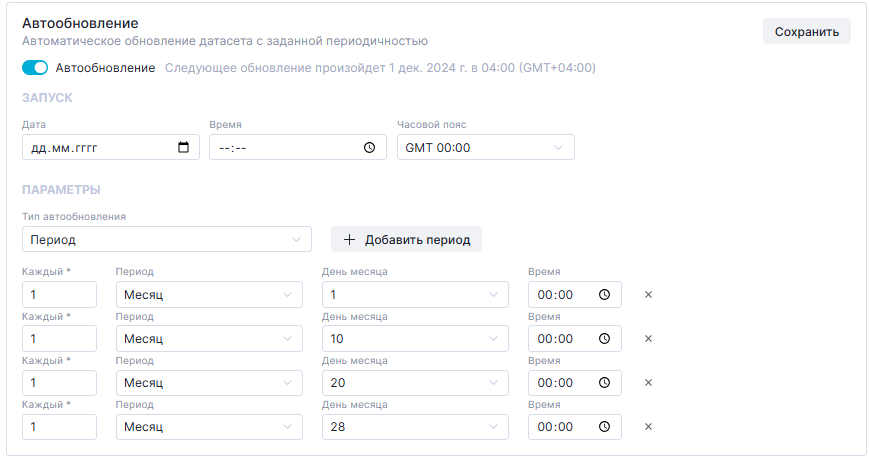Expand the Тип автообновления dropdown

coord(166,240)
